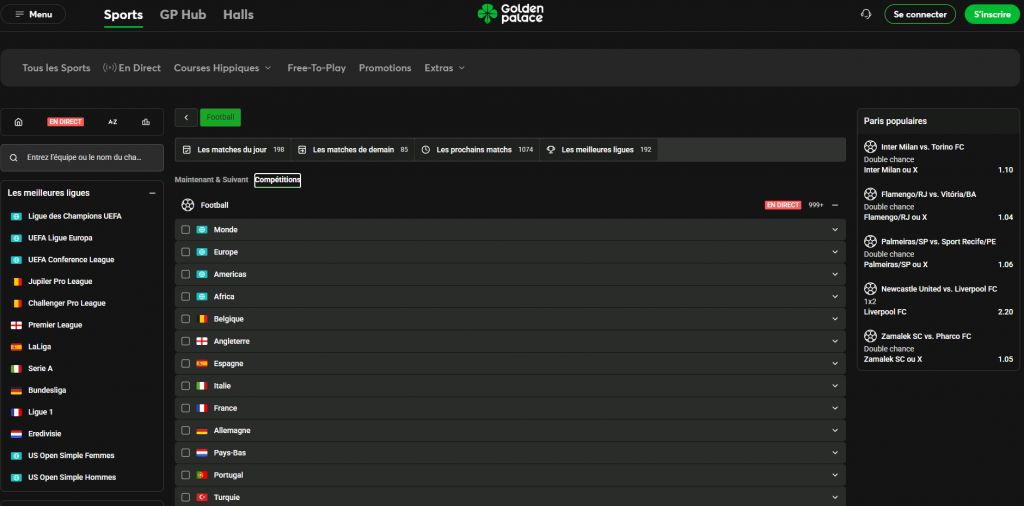Screen dimensions: 1024x506
Task: Click the Golden Palace clover logo
Action: 487,14
